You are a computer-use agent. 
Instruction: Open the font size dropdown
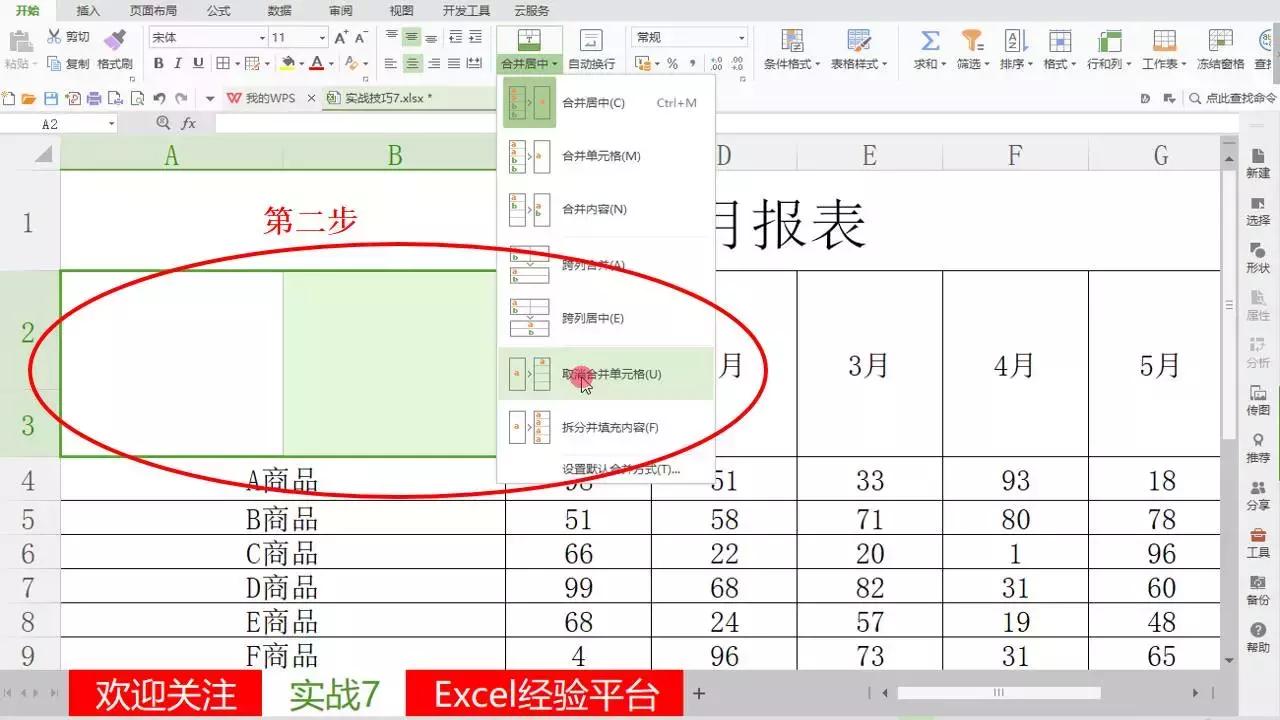pyautogui.click(x=320, y=37)
